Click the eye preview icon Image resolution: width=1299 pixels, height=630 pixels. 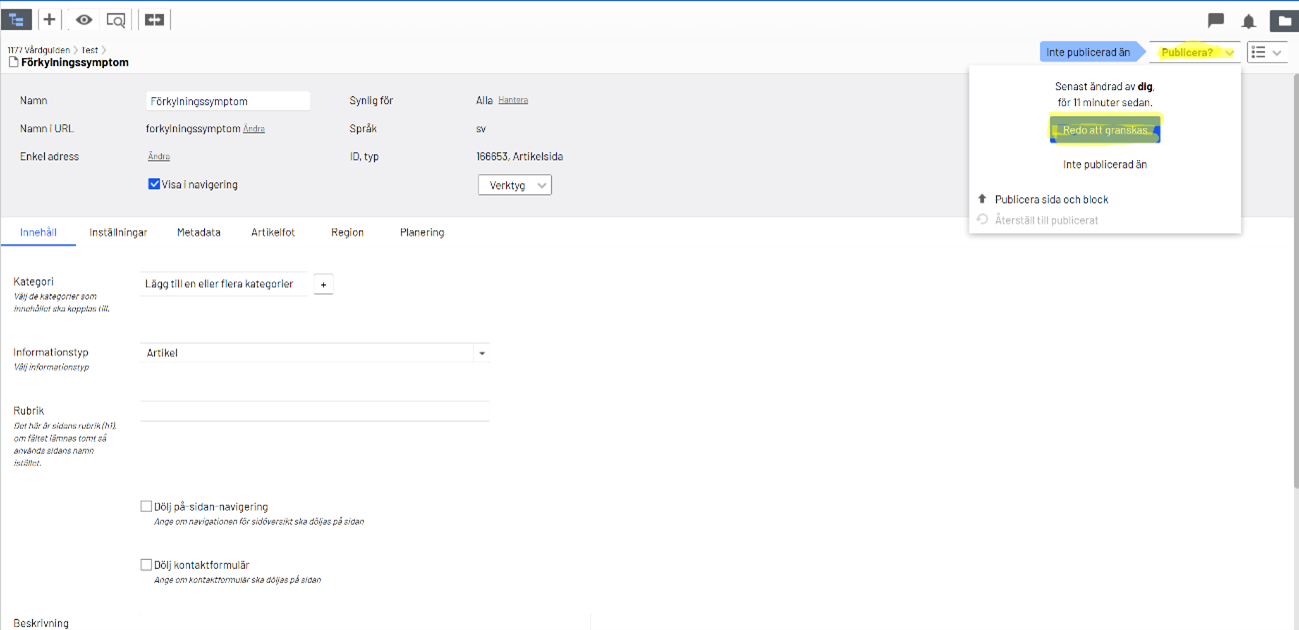click(x=84, y=19)
